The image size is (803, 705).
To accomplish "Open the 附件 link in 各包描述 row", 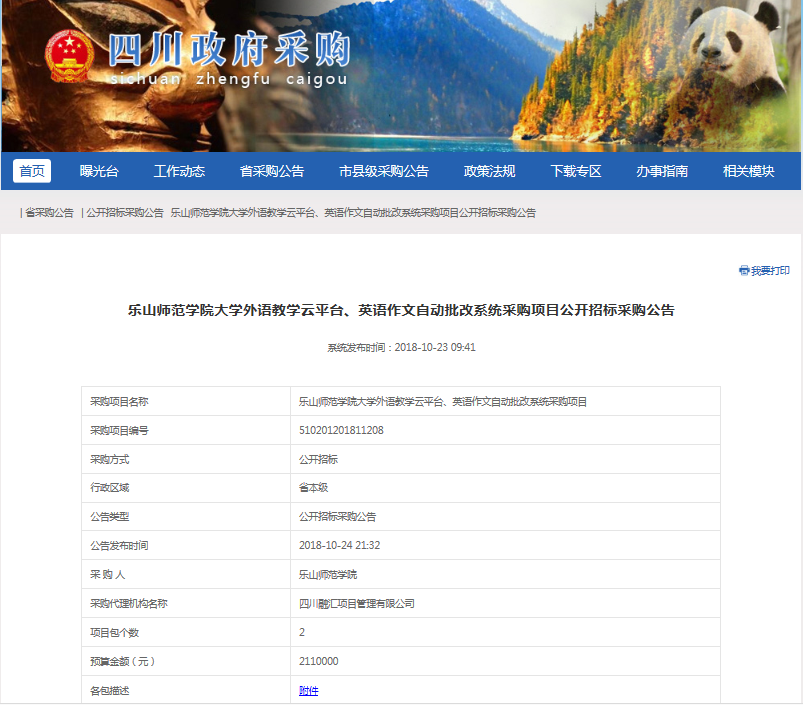I will [309, 690].
